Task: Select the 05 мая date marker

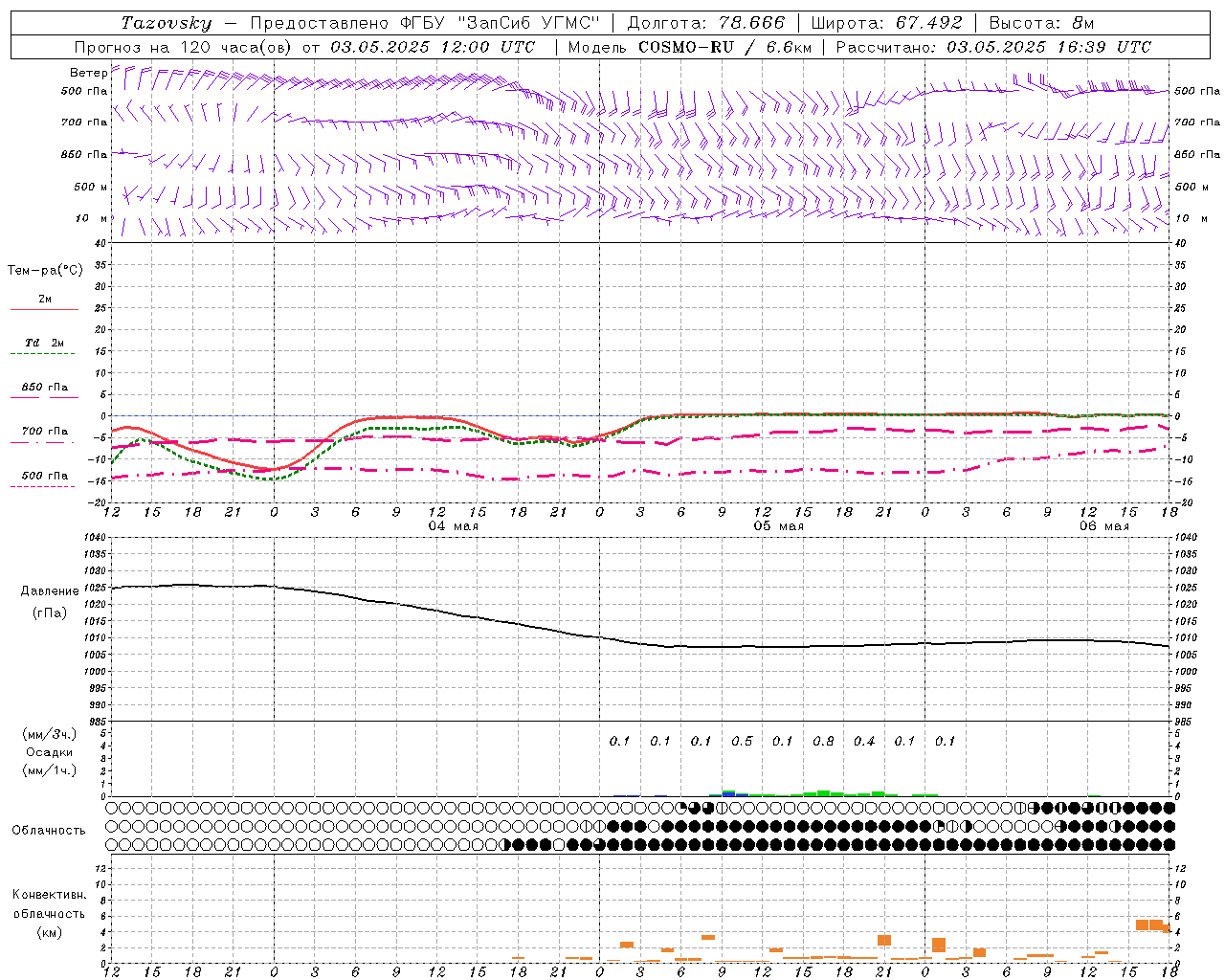Action: [778, 526]
